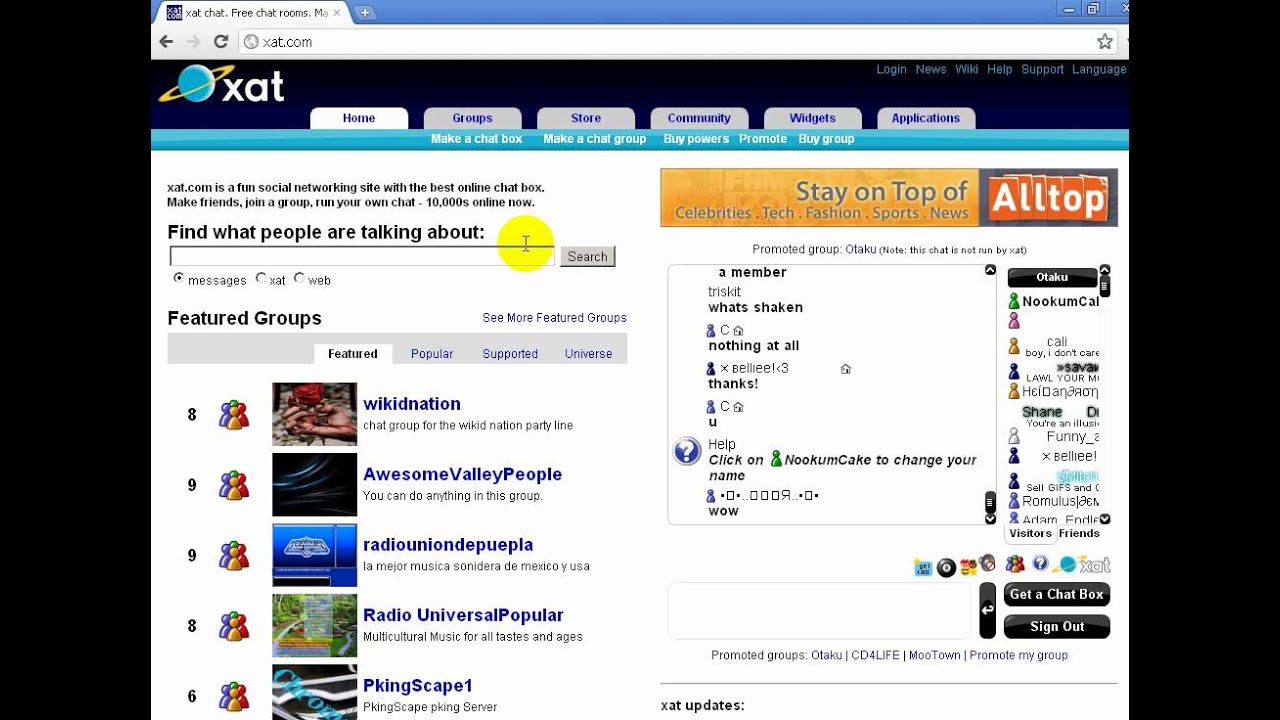
Task: Close the xat chat browser tab
Action: click(x=337, y=13)
